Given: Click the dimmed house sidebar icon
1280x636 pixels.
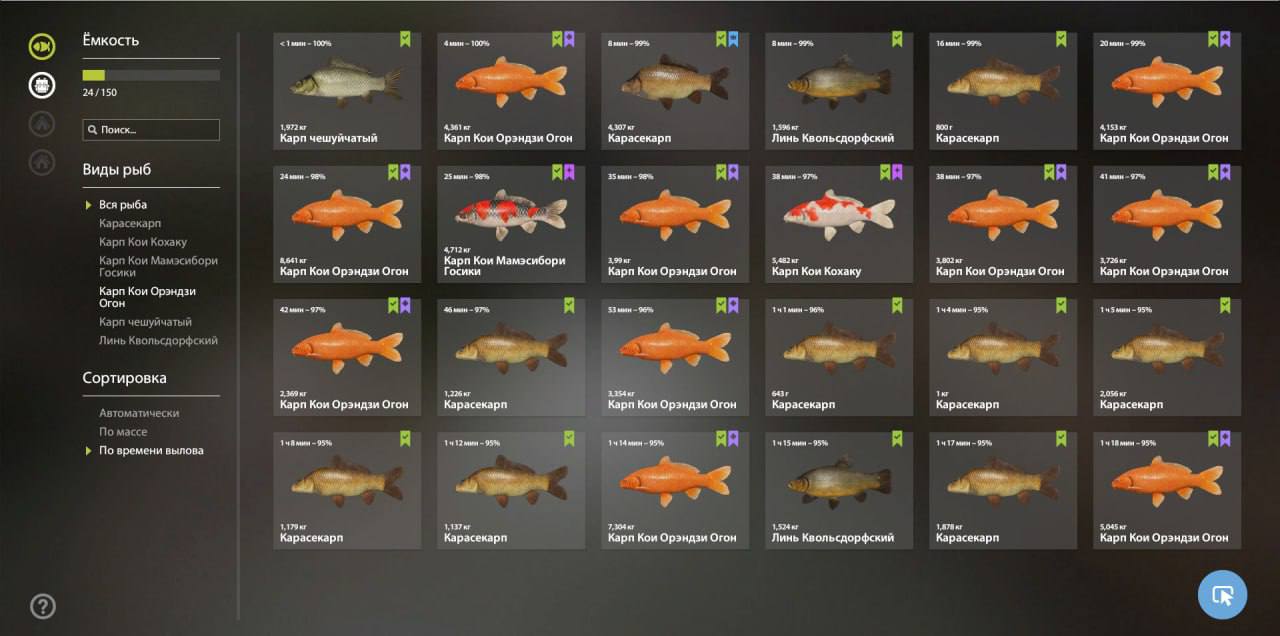Looking at the screenshot, I should click(42, 162).
